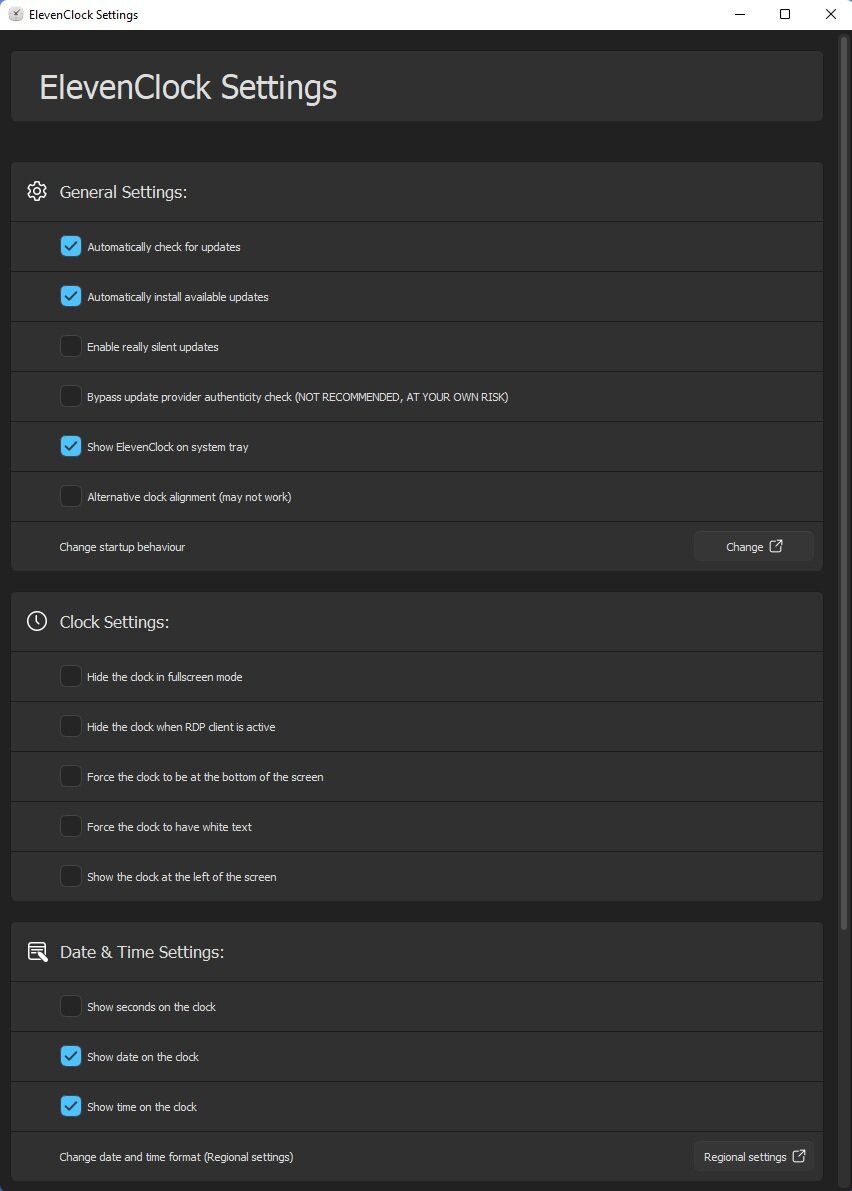Click the General Settings gear icon
Viewport: 852px width, 1191px height.
37,191
